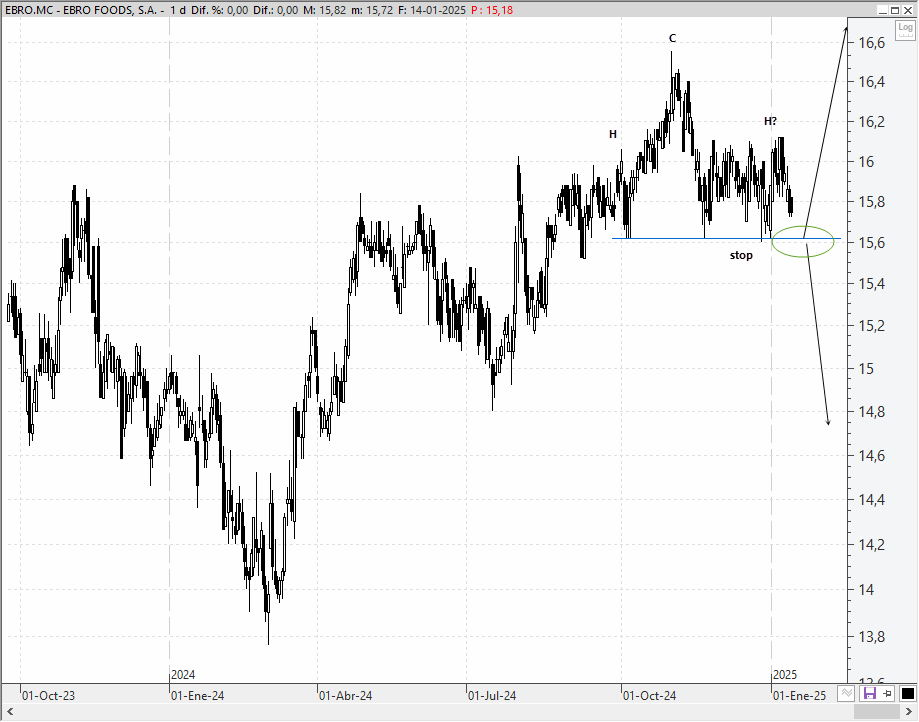Click the 16,6 price axis label

coord(872,43)
